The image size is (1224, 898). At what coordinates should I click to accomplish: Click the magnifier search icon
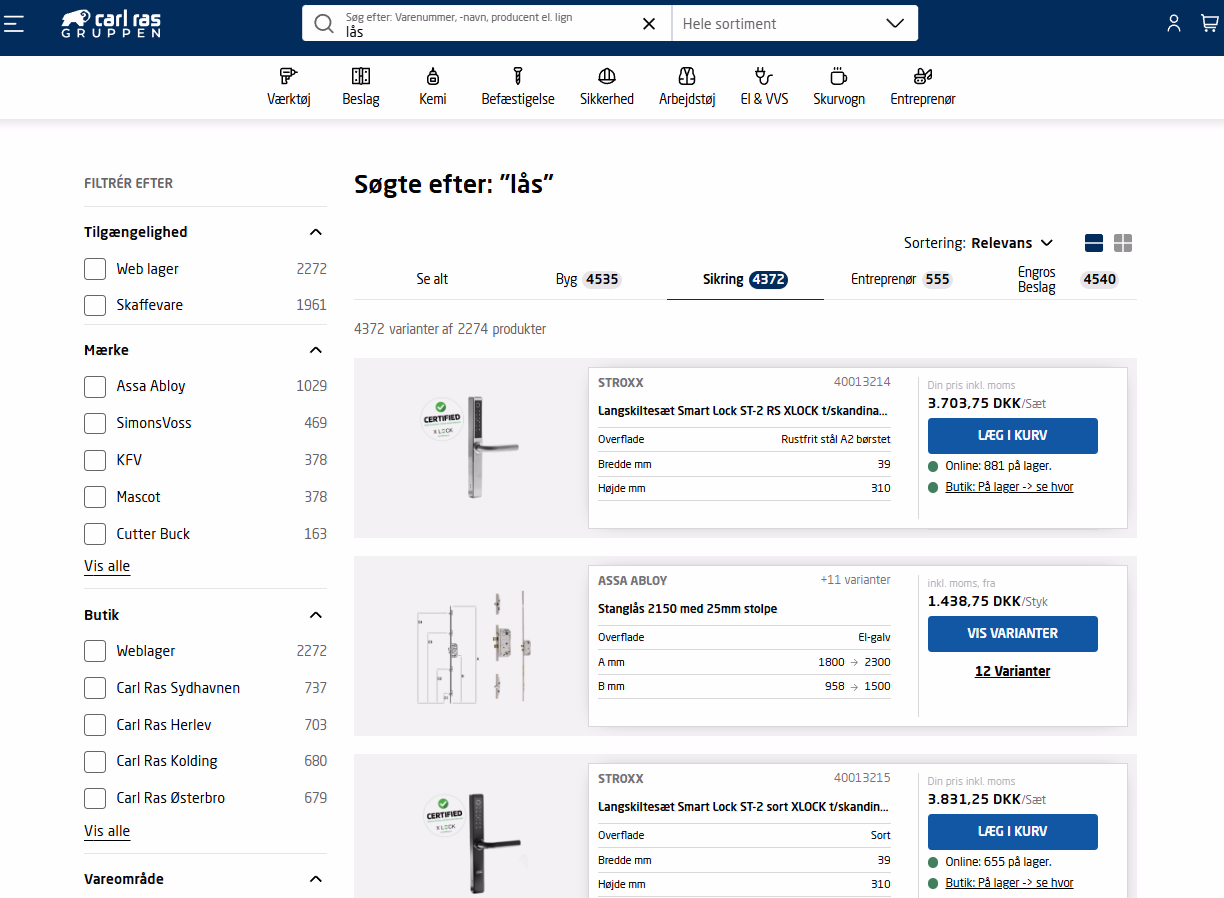click(324, 24)
